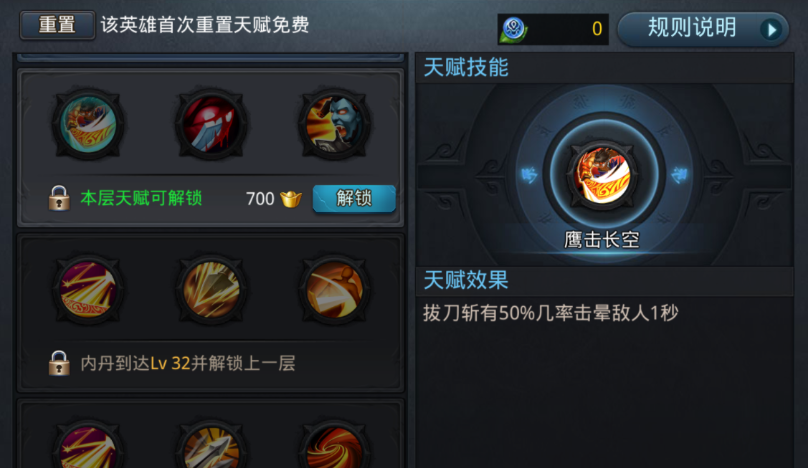The image size is (808, 468).
Task: Pick the spear thrust talent in bottom tier
Action: coord(211,446)
